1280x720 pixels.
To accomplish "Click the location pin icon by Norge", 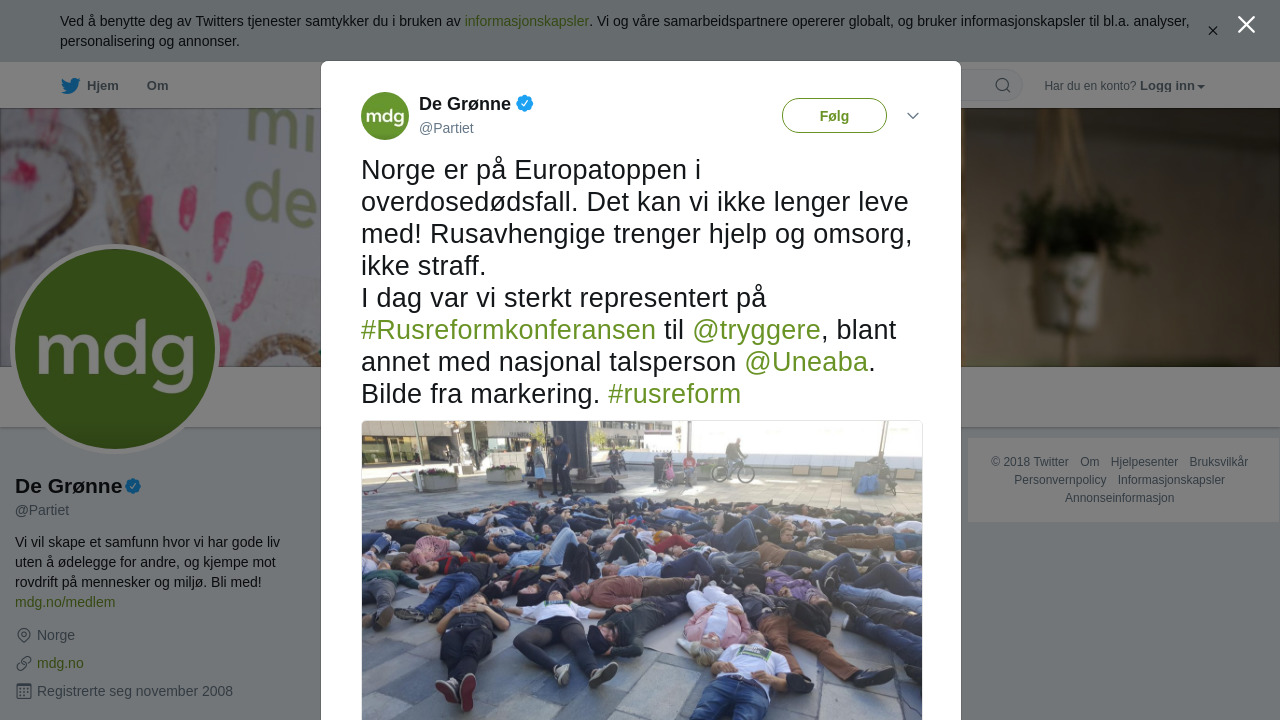I will click(24, 635).
